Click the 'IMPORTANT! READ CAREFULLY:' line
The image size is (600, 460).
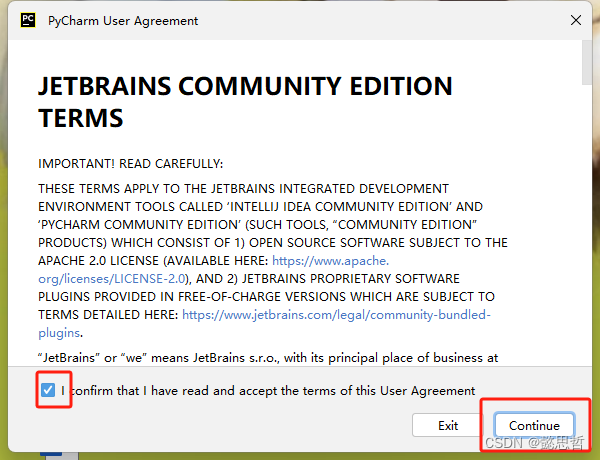130,164
